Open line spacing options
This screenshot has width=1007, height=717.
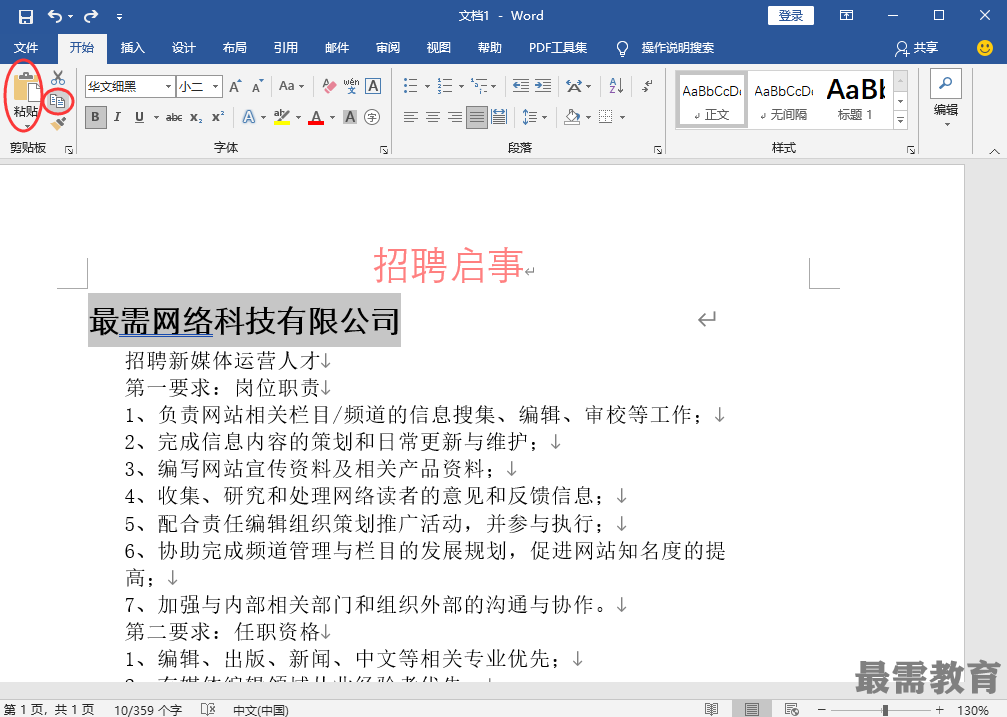[x=530, y=117]
